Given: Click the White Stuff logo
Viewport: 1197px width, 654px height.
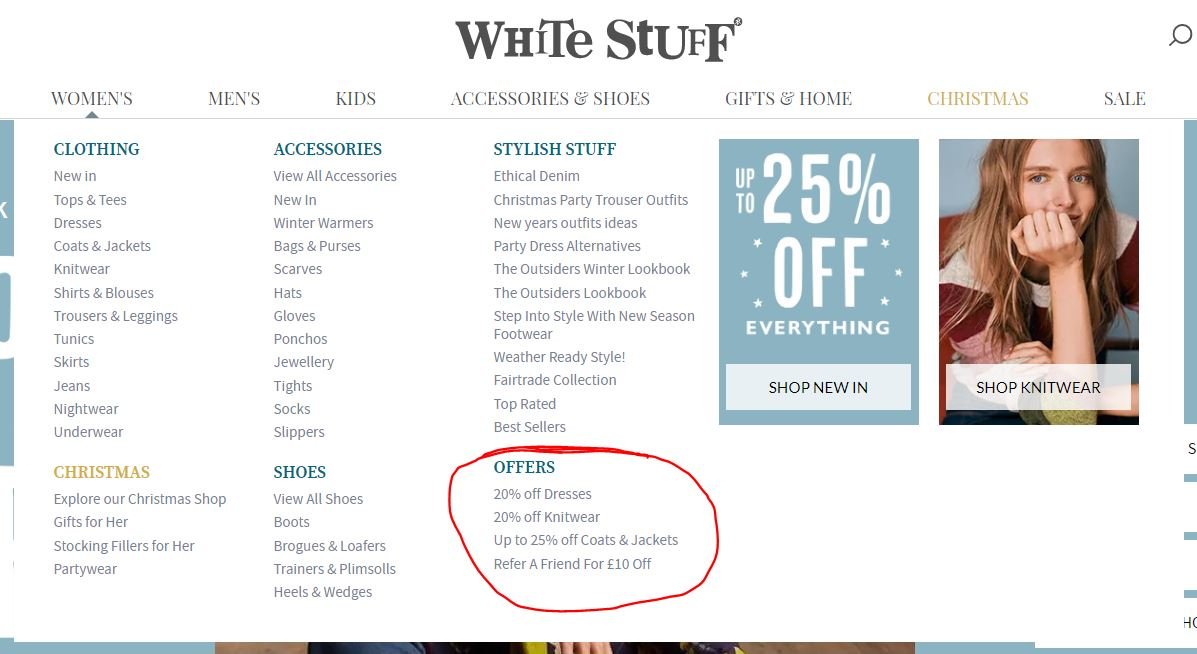Looking at the screenshot, I should tap(598, 40).
